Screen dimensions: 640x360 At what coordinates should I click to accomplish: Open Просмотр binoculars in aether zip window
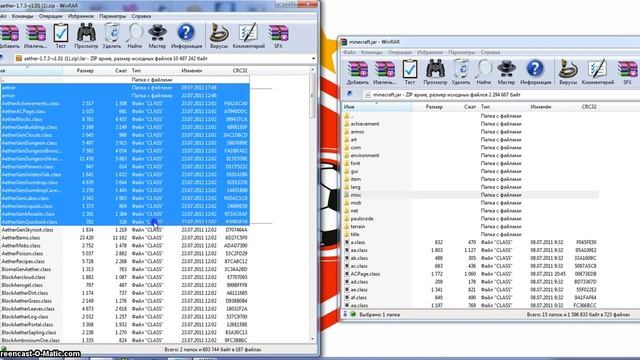point(86,36)
